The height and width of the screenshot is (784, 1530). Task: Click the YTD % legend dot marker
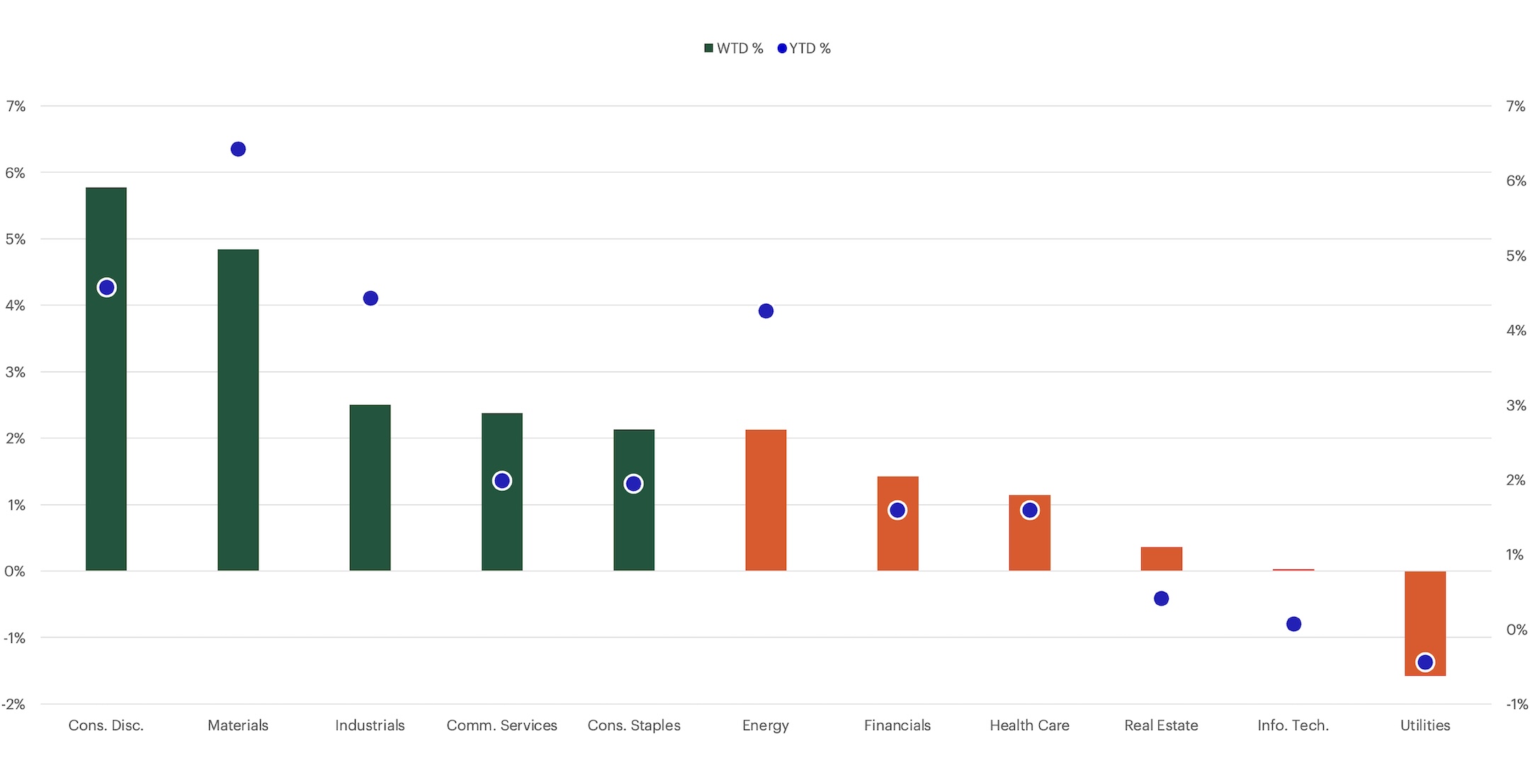click(x=781, y=48)
